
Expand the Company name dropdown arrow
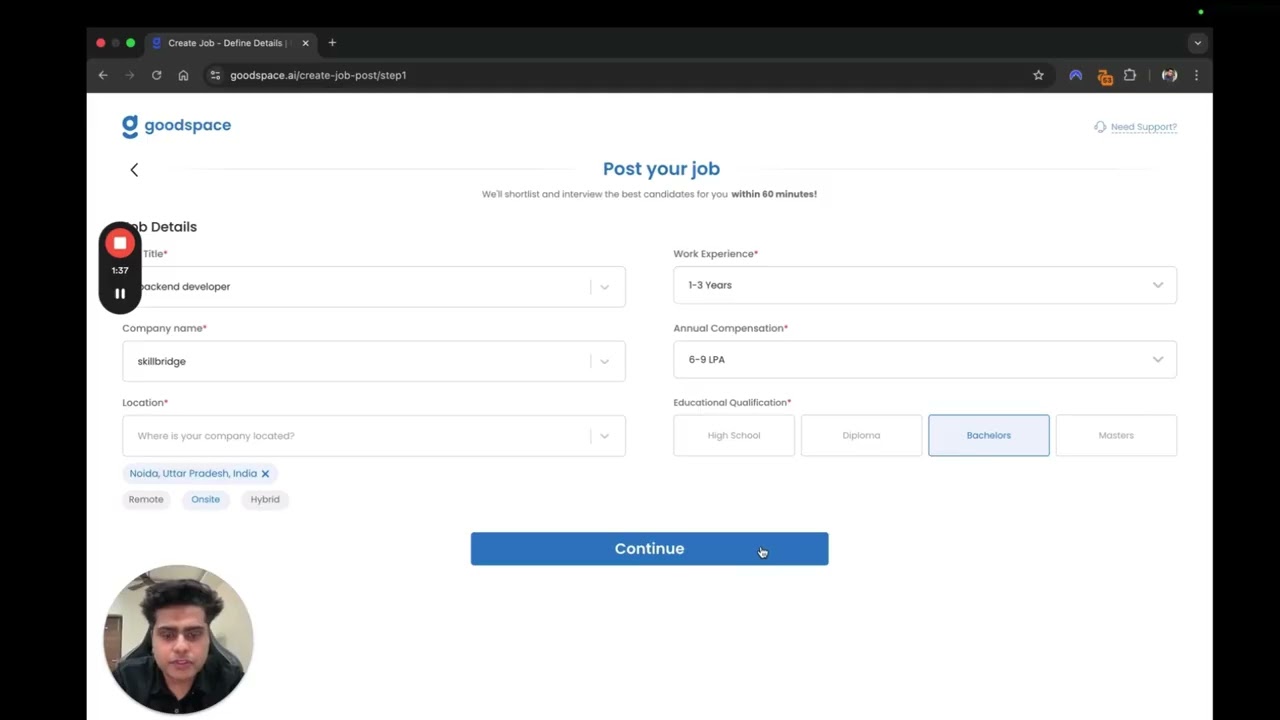(x=604, y=362)
